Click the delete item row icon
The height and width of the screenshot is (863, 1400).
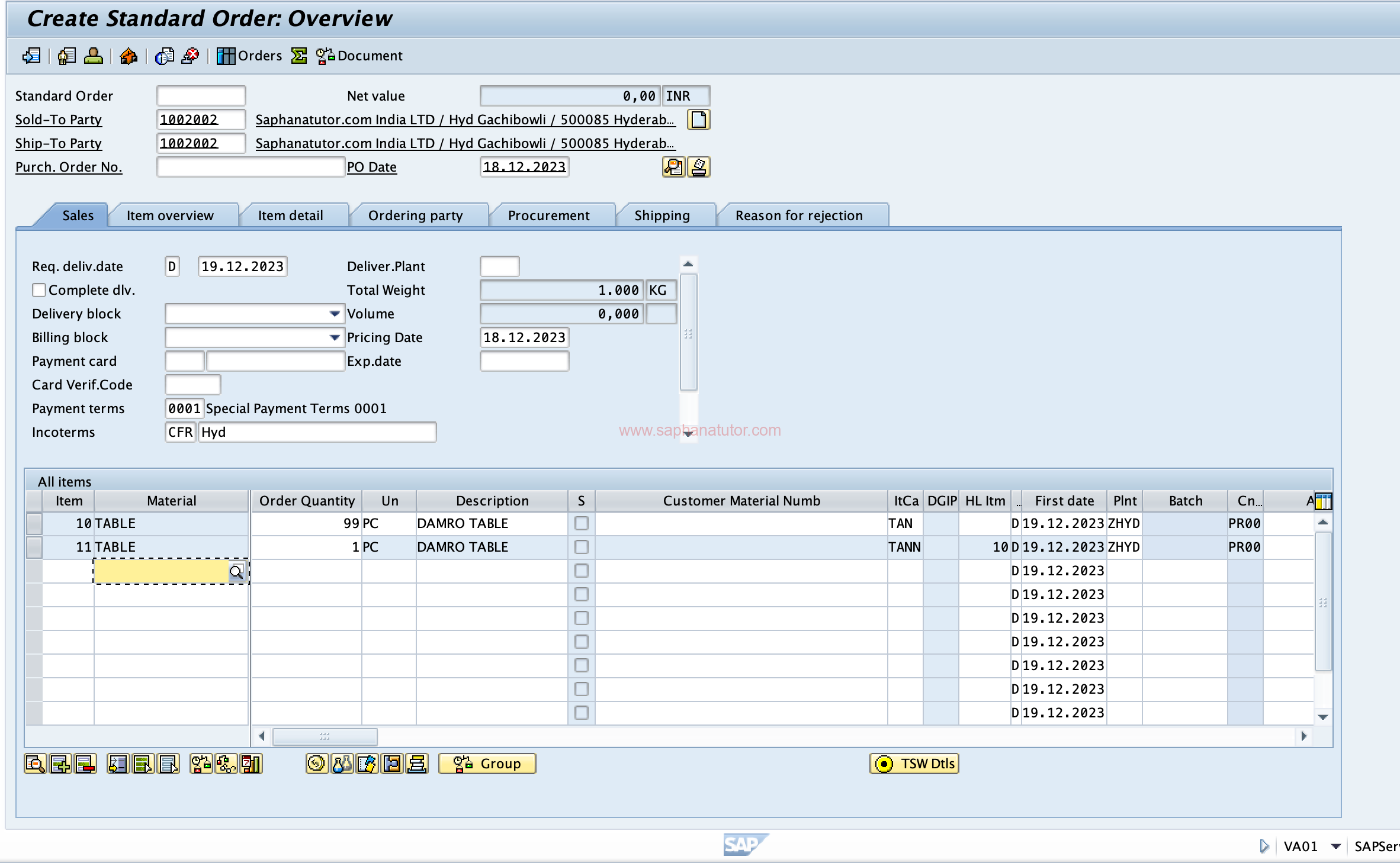[85, 764]
